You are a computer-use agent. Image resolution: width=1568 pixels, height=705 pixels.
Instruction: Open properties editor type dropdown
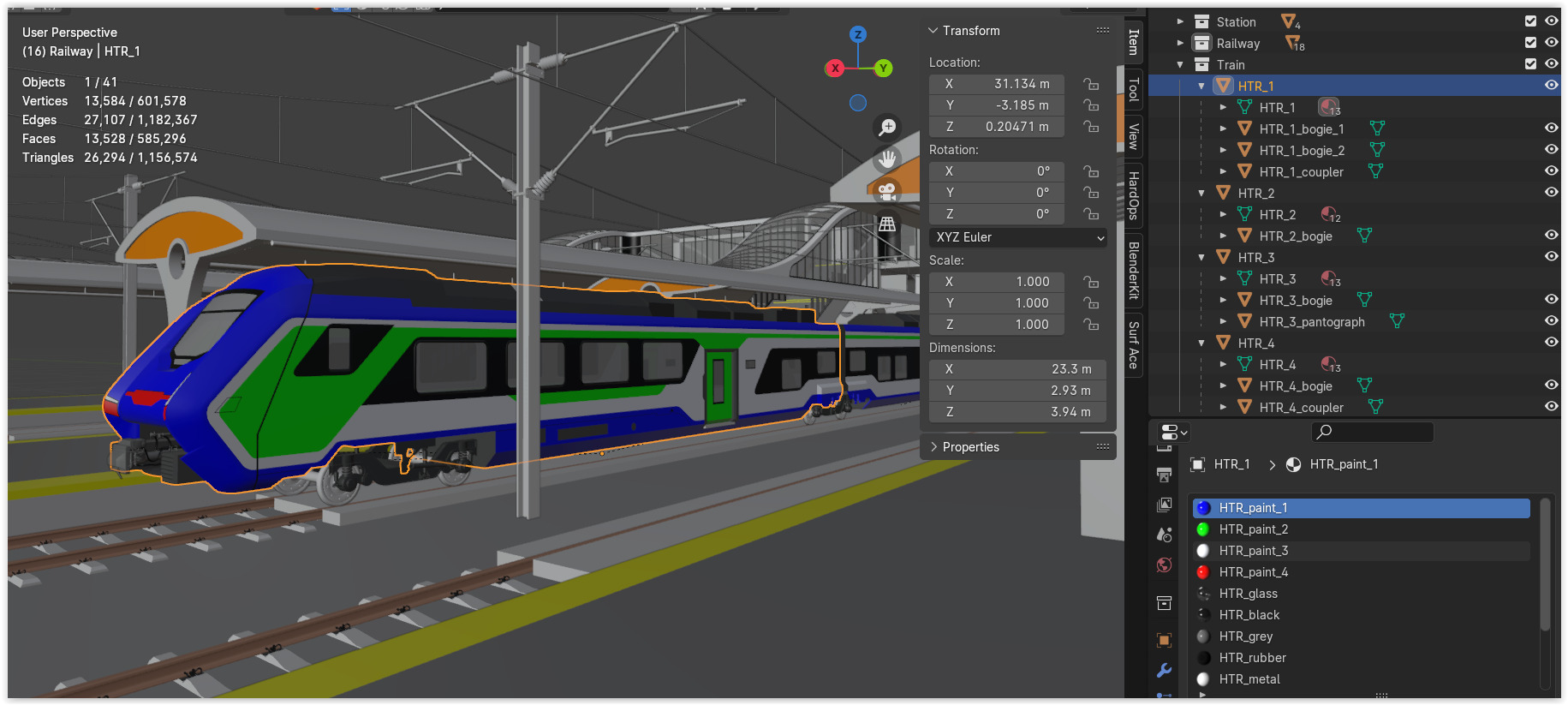[1172, 433]
